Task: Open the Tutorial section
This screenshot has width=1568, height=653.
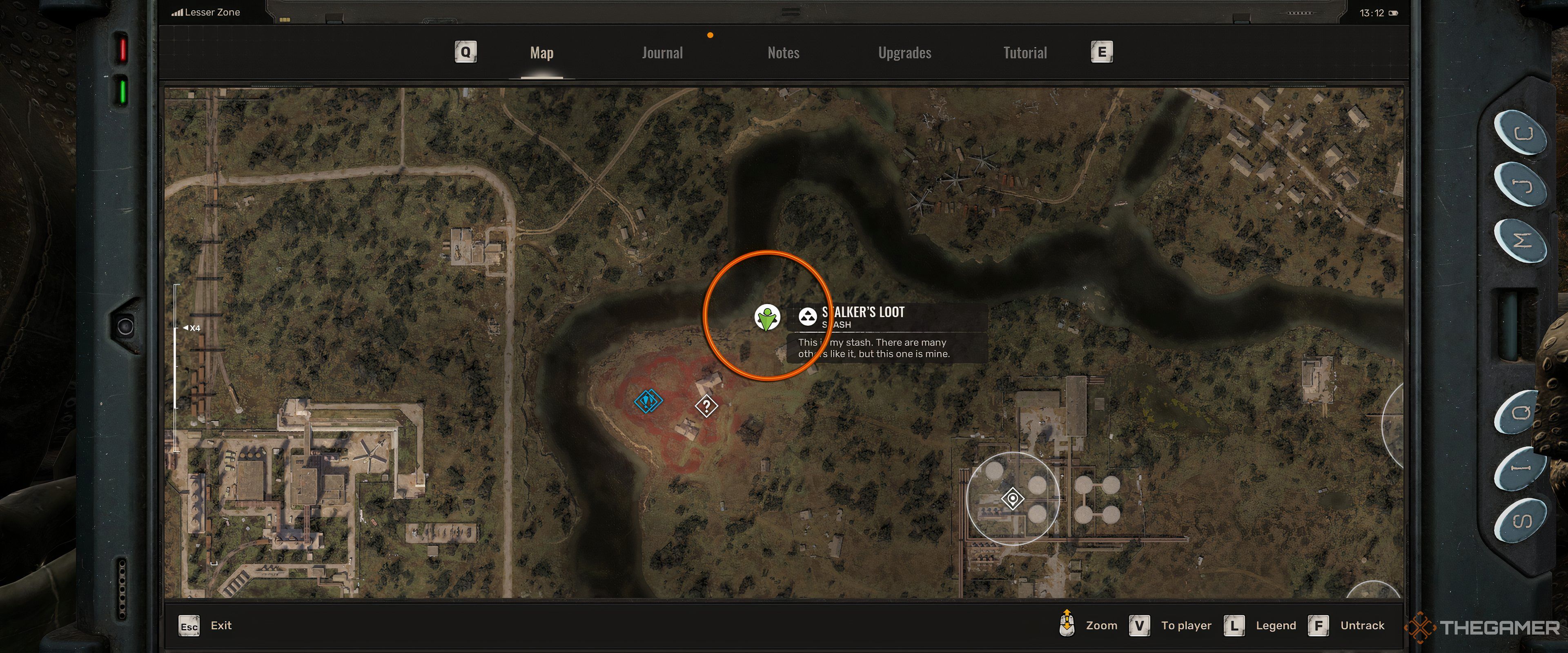Action: coord(1025,52)
